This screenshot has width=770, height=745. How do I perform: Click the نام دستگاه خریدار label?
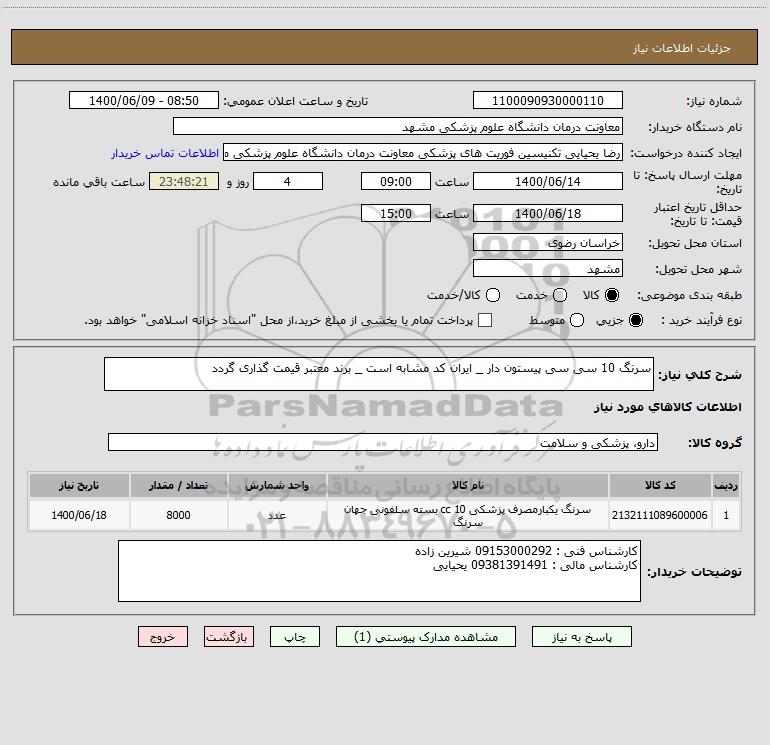coord(695,127)
